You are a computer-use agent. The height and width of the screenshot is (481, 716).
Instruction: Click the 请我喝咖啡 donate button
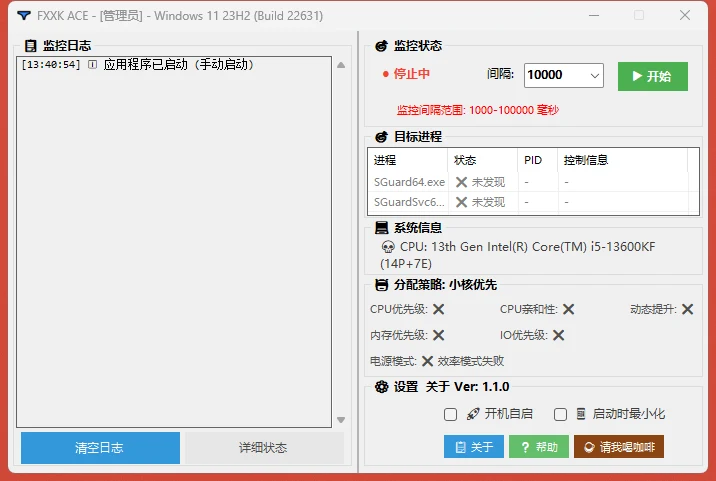(619, 446)
